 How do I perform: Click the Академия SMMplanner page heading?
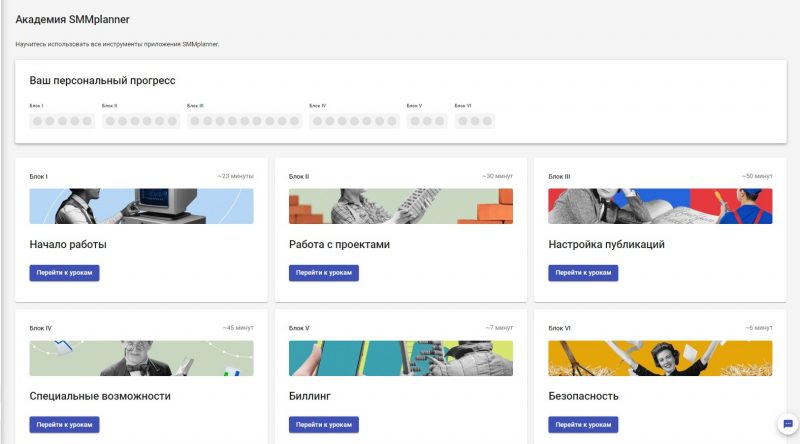[x=72, y=19]
